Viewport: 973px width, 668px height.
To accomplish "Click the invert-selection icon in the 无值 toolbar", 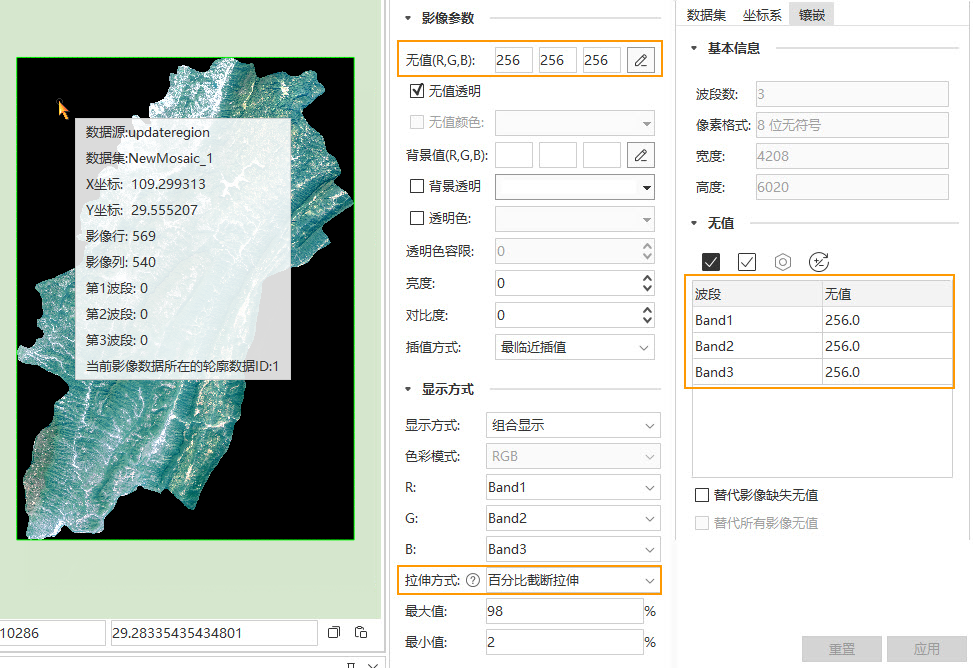I will pos(747,262).
